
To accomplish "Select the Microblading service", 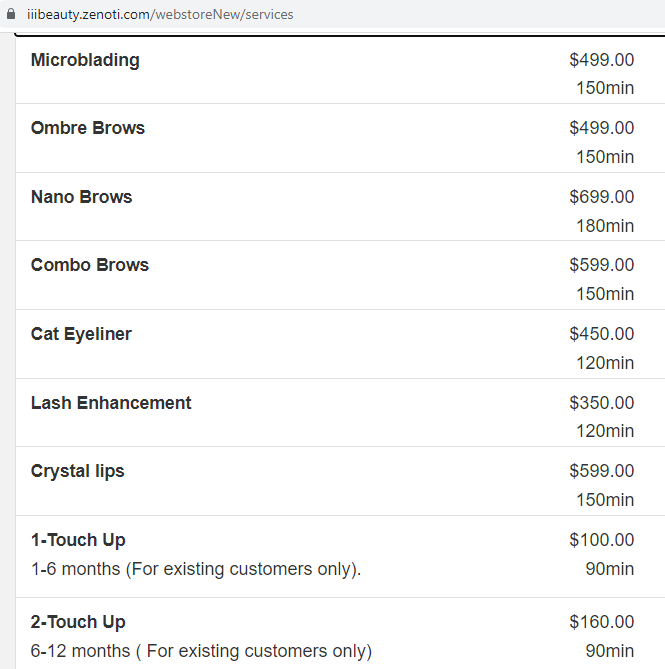I will tap(85, 60).
